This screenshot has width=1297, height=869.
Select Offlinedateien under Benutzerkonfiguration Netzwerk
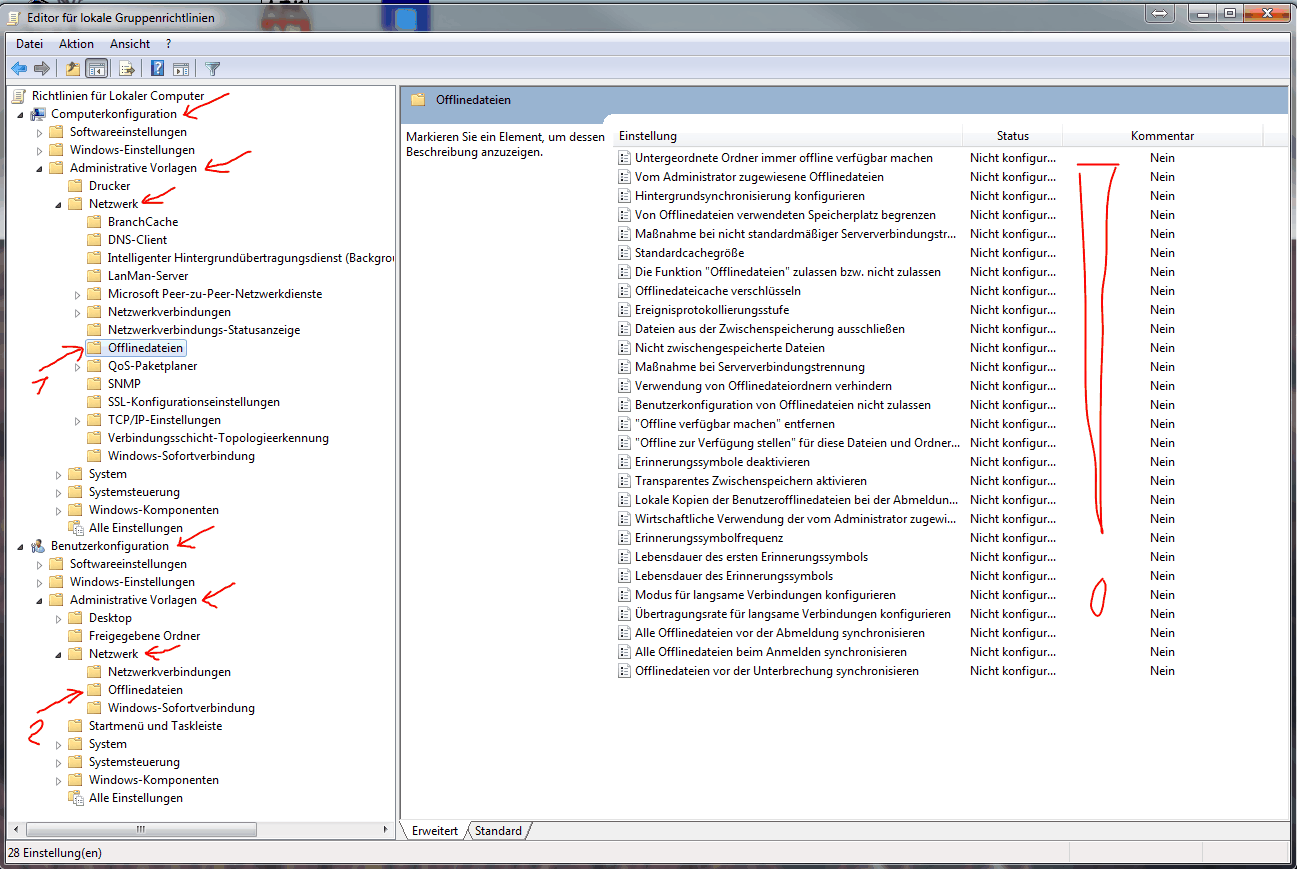tap(145, 690)
